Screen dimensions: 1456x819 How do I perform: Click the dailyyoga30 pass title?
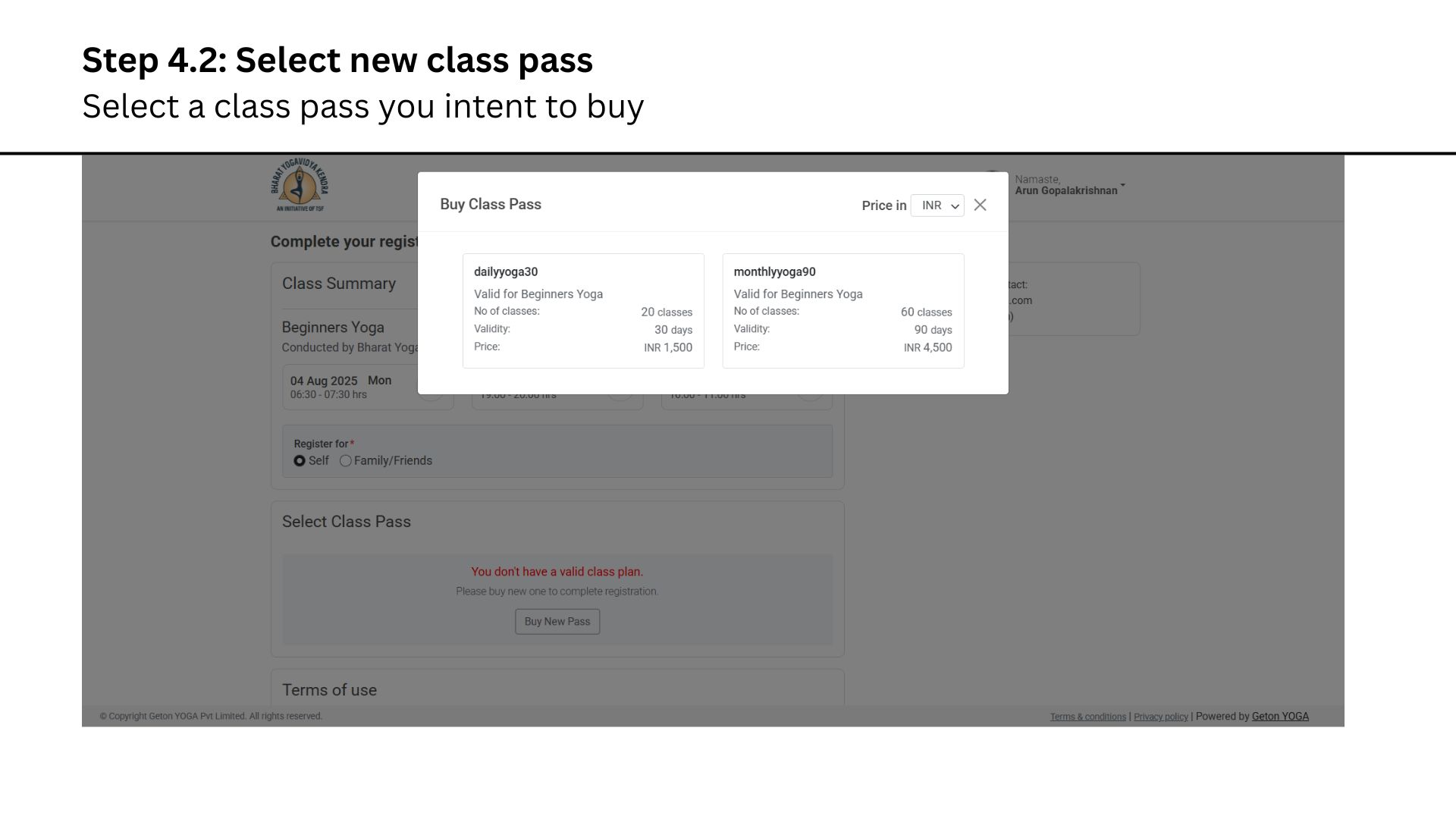point(506,272)
